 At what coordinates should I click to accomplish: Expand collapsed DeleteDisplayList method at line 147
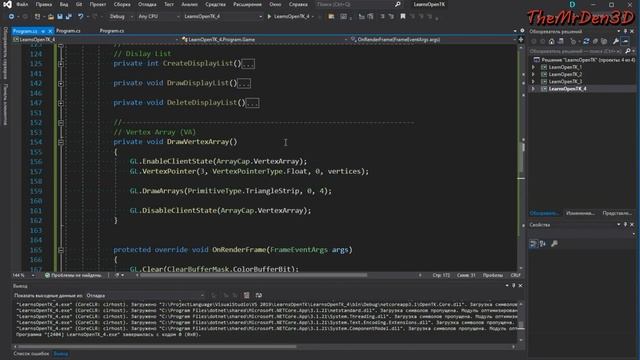pyautogui.click(x=61, y=103)
